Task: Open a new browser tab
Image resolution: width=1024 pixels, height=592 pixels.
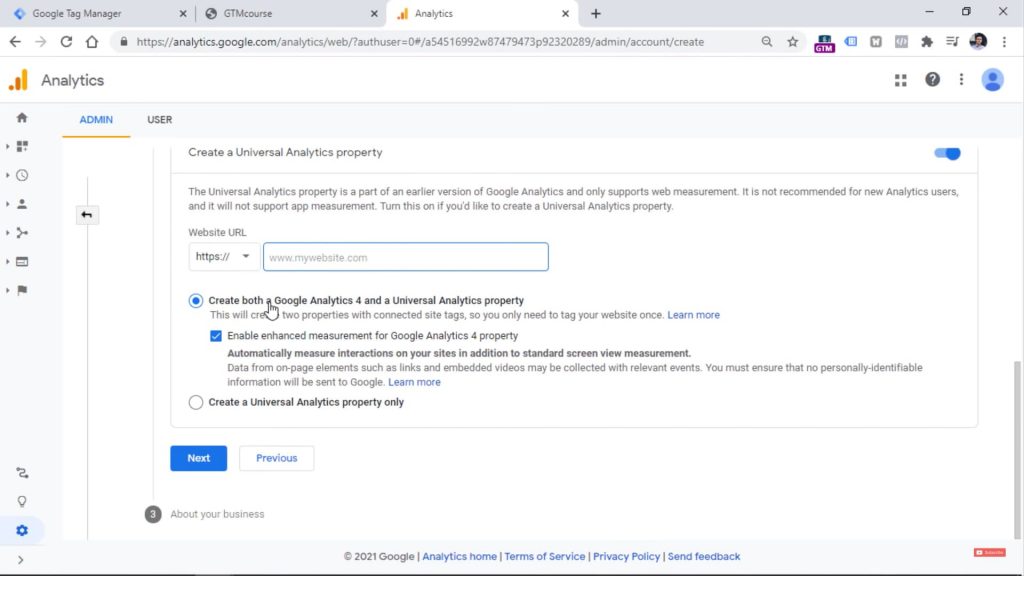Action: pyautogui.click(x=596, y=14)
